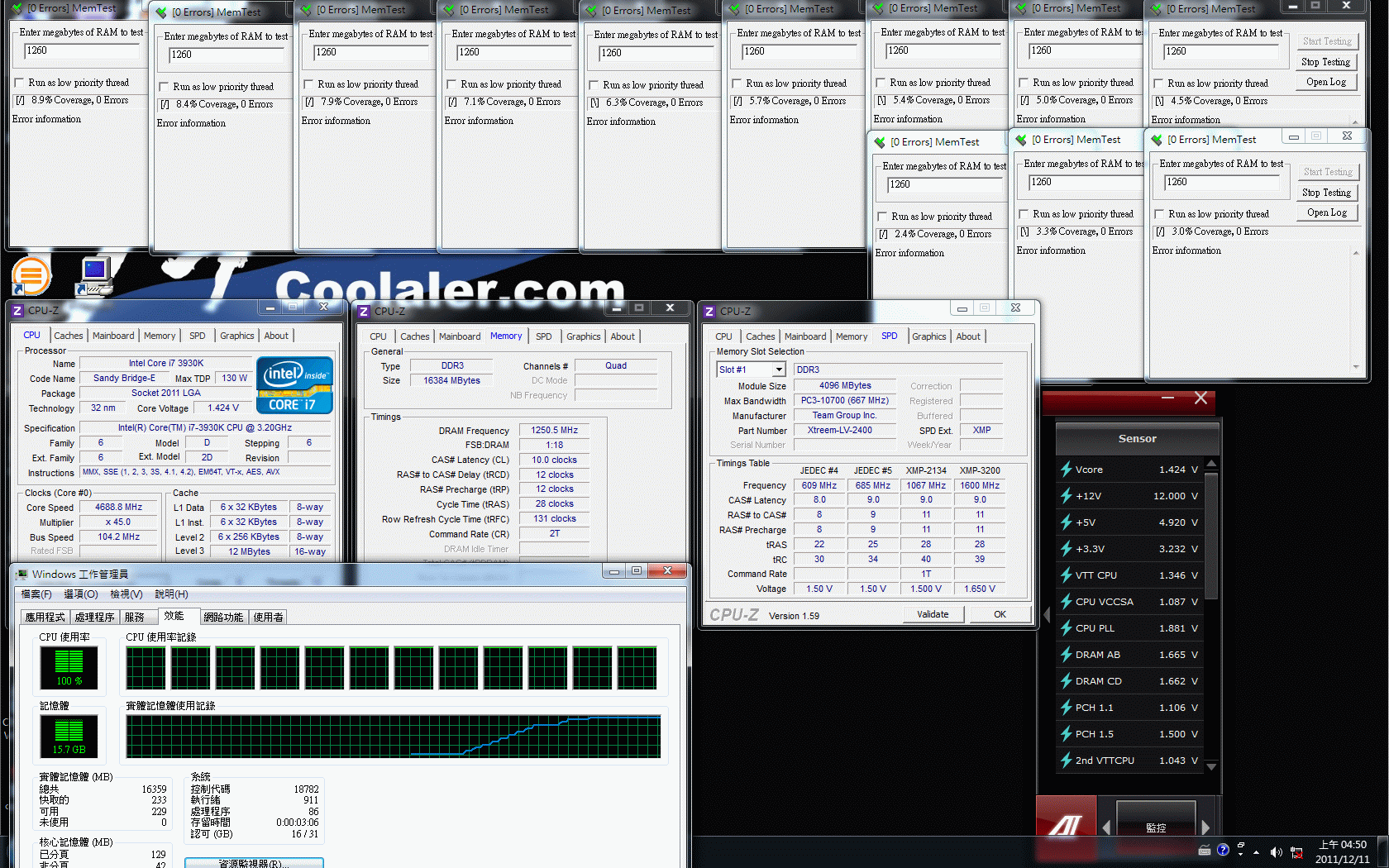Click the Sensor list vertical scrollbar thumb
The width and height of the screenshot is (1389, 868).
tap(1211, 536)
